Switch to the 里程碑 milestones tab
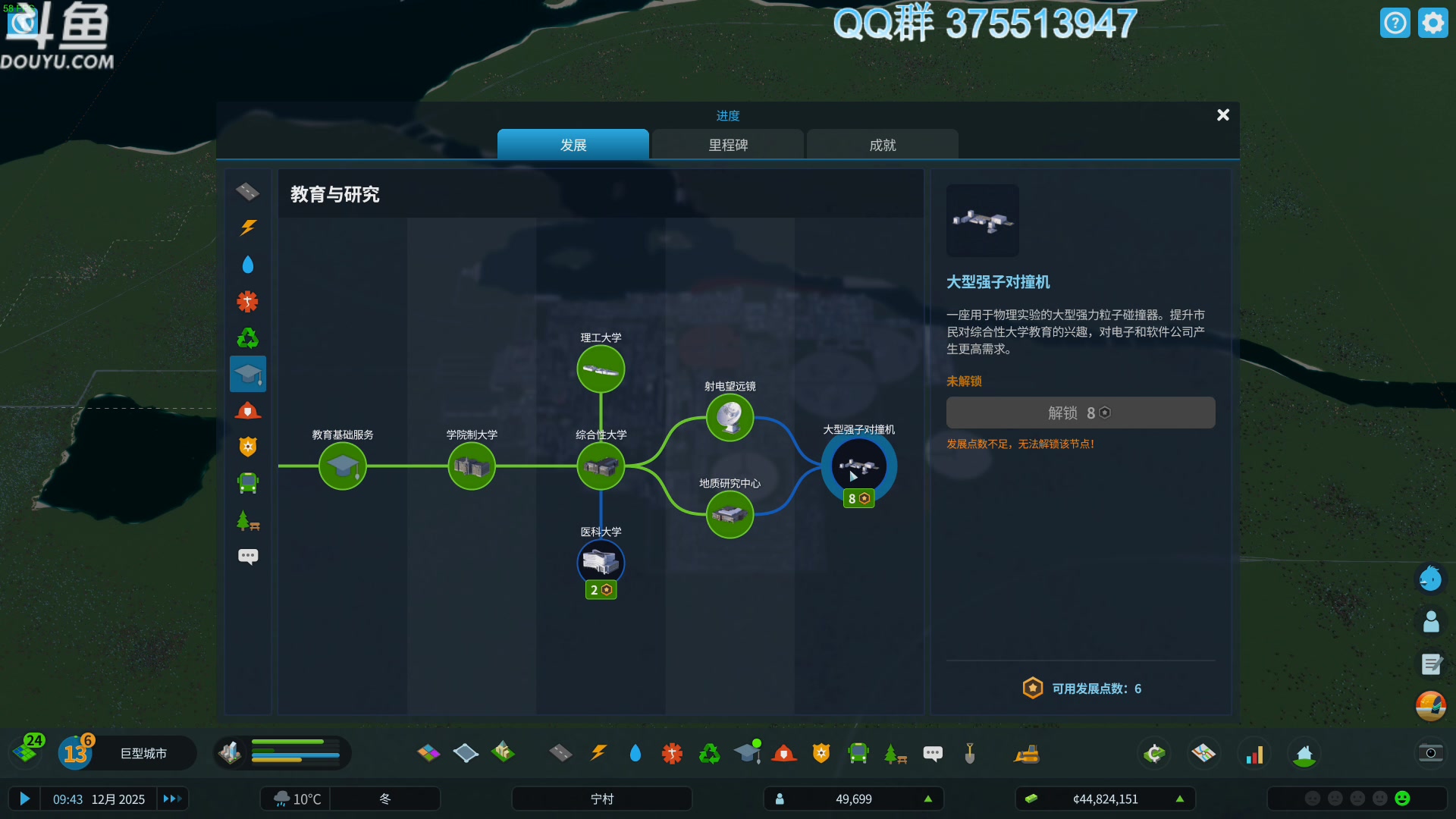 point(728,145)
